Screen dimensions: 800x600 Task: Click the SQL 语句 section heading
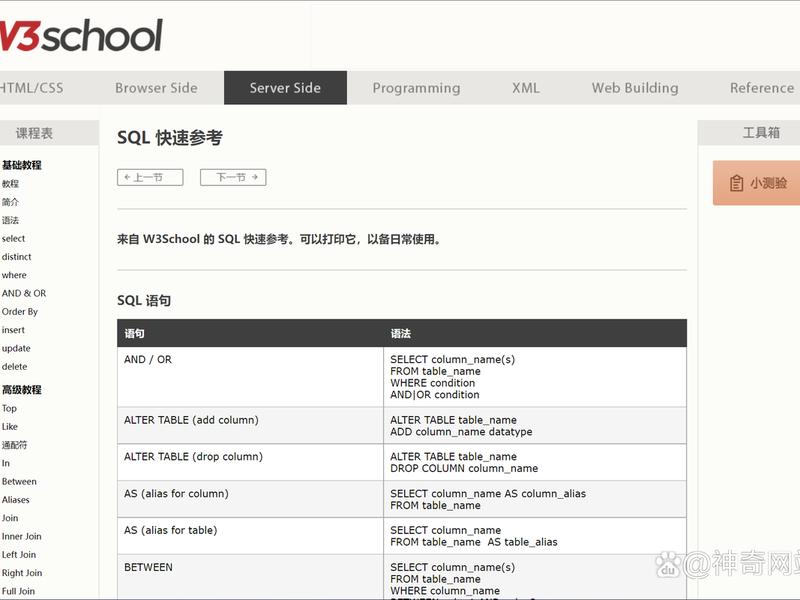point(144,301)
